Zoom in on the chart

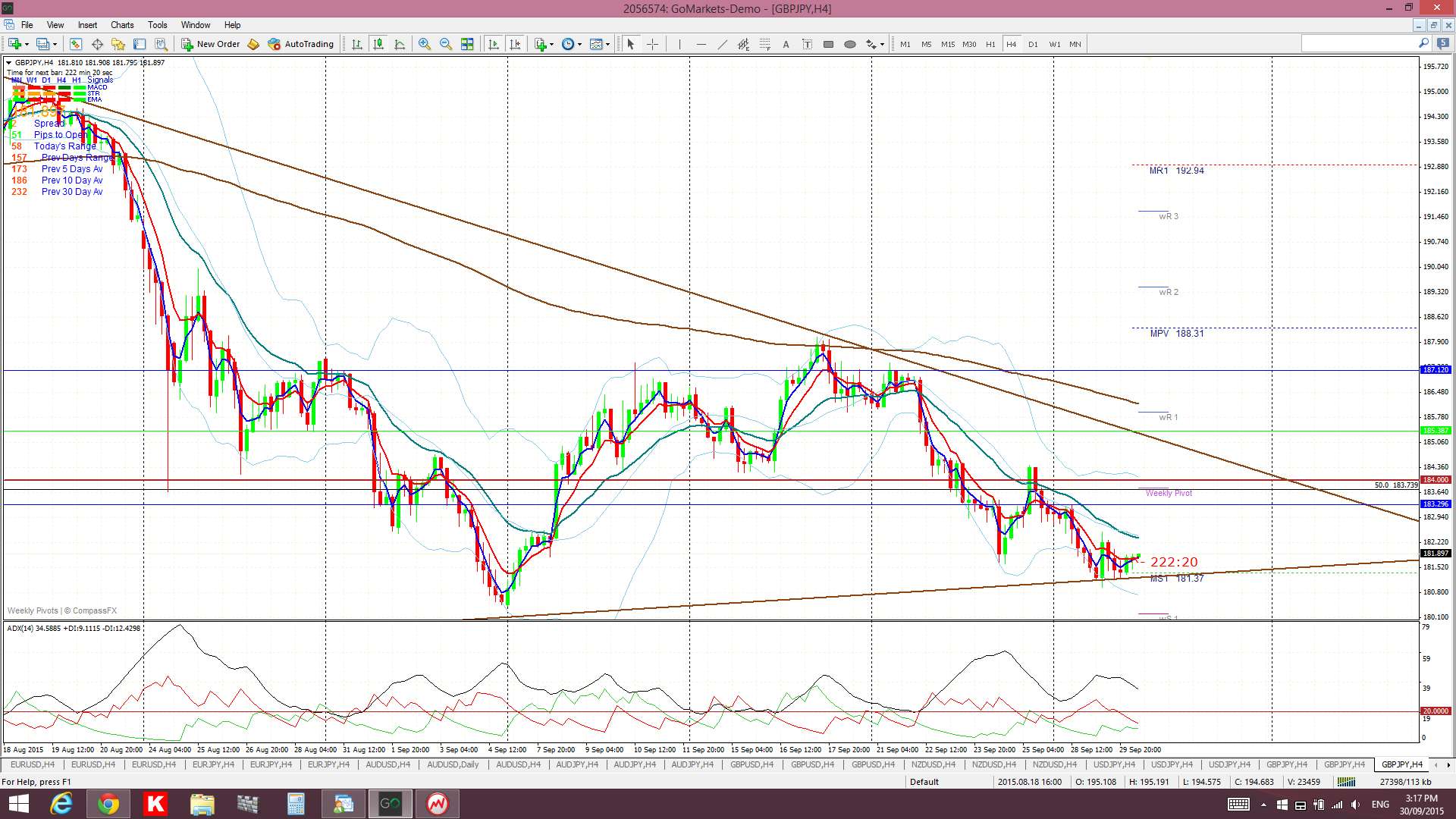pos(425,44)
